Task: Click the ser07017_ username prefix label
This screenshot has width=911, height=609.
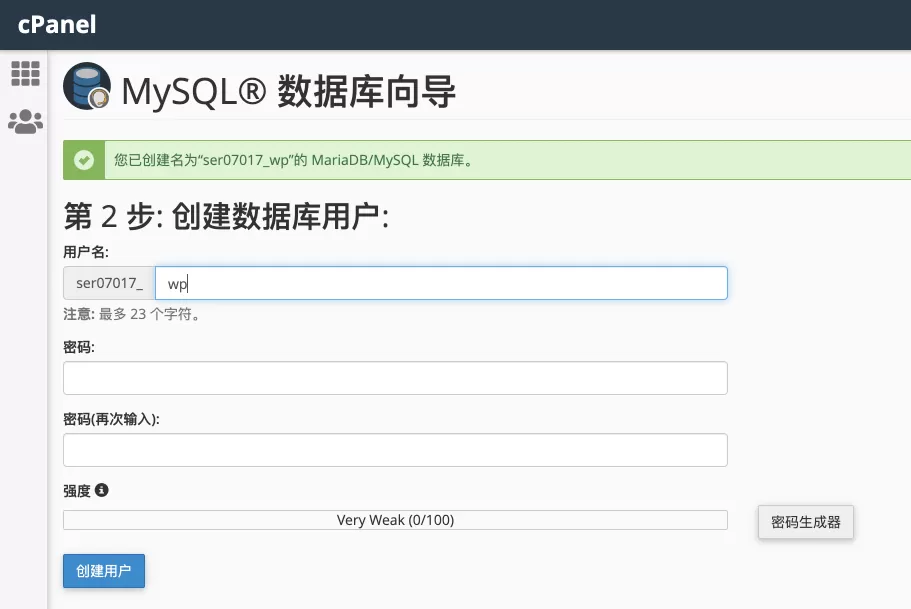Action: click(x=109, y=283)
